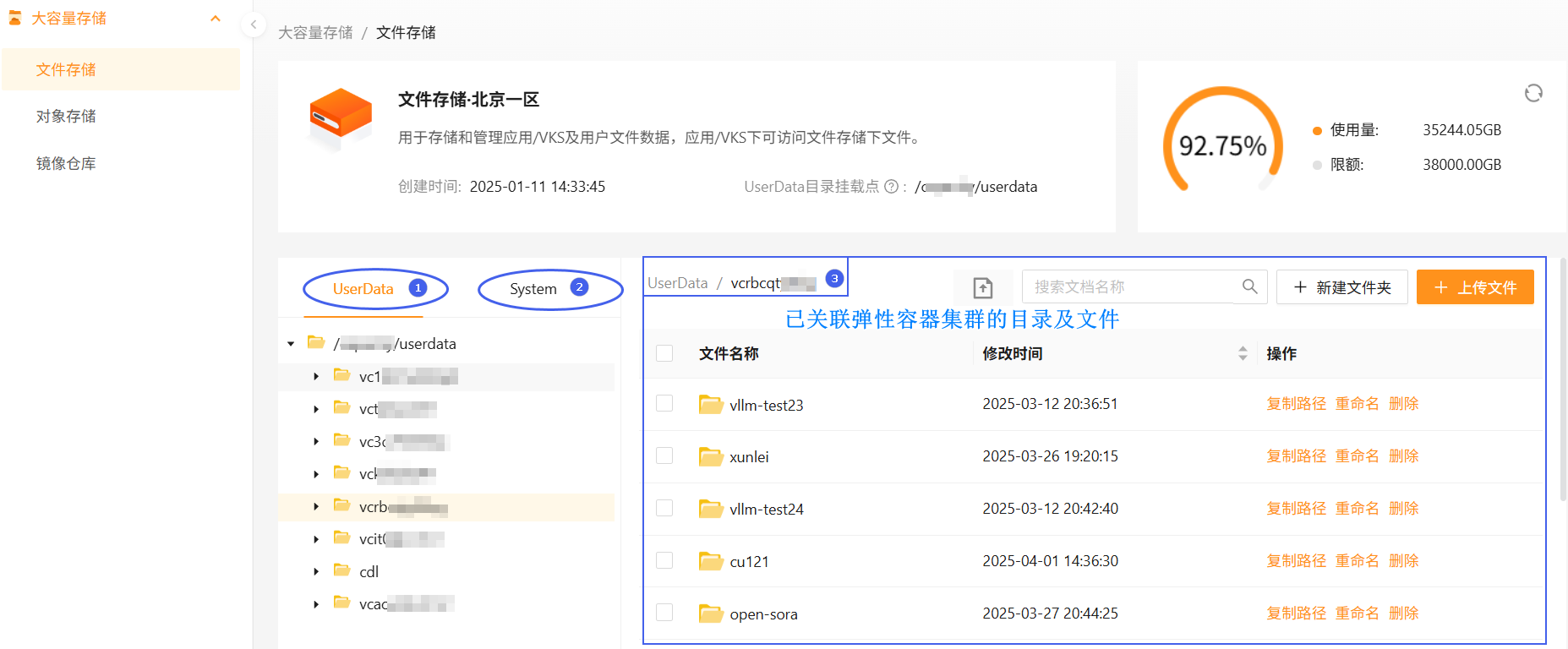Click the search magnifier icon
The image size is (1568, 649).
click(x=1249, y=286)
